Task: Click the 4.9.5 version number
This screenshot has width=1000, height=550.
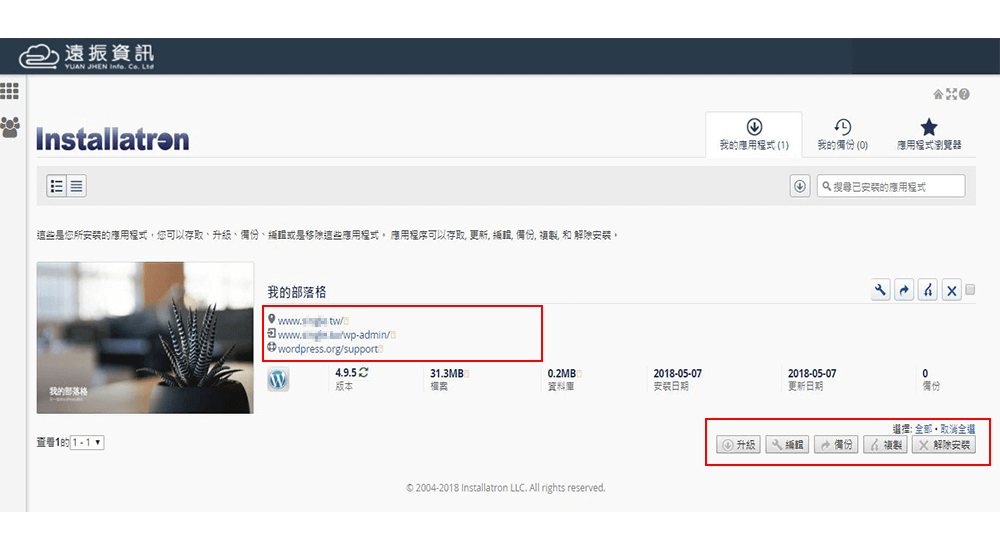Action: pyautogui.click(x=346, y=373)
